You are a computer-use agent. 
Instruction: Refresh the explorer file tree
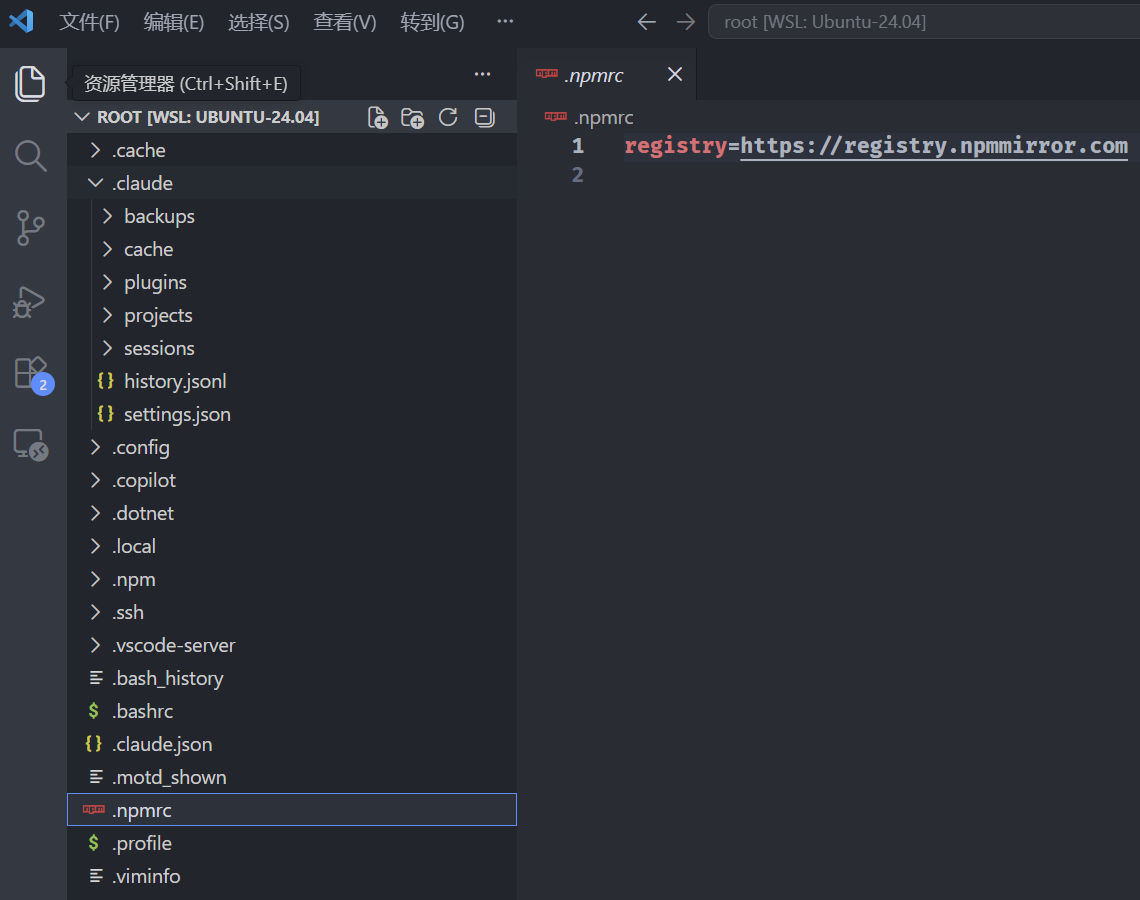pyautogui.click(x=448, y=117)
